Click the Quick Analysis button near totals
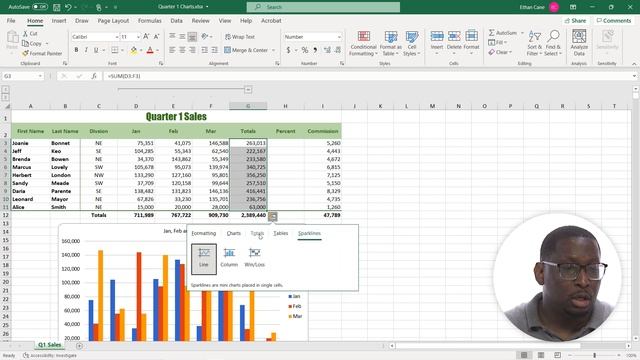 (273, 217)
